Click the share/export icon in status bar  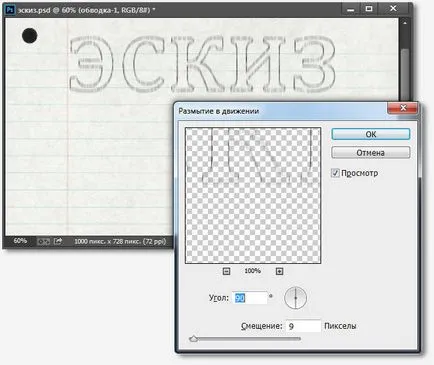click(58, 241)
